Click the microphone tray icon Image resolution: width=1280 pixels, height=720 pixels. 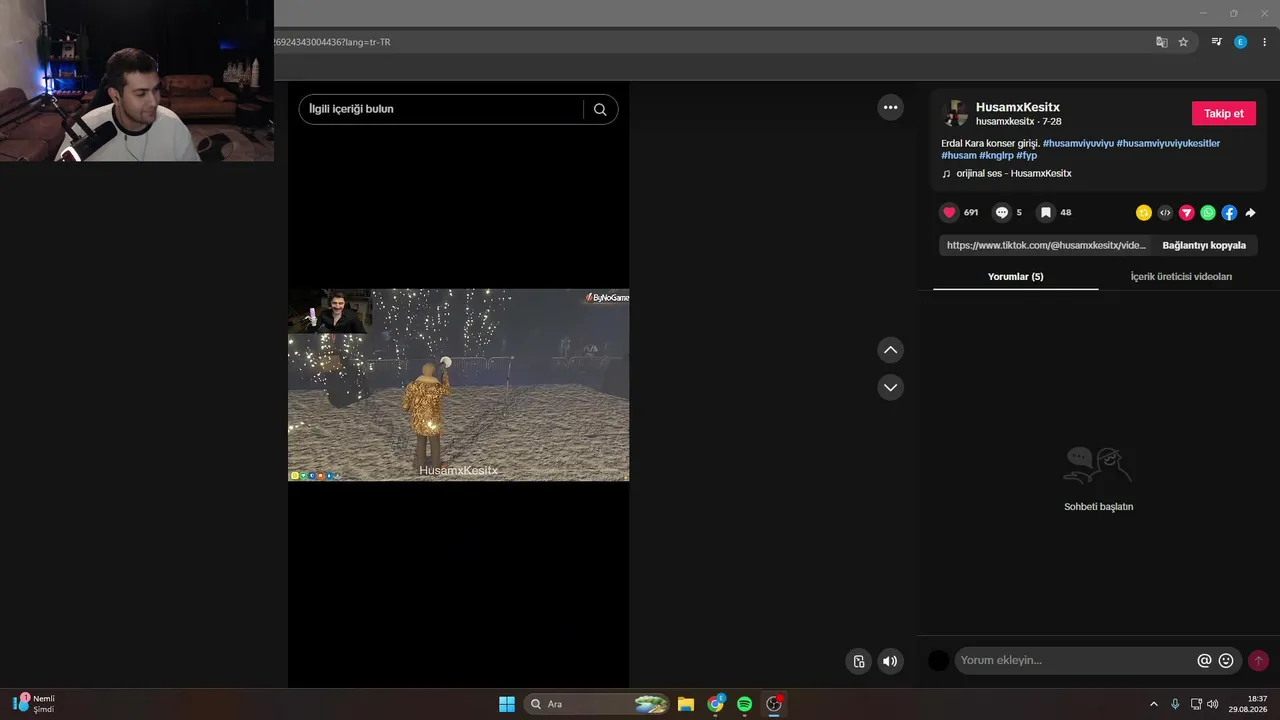tap(1175, 704)
